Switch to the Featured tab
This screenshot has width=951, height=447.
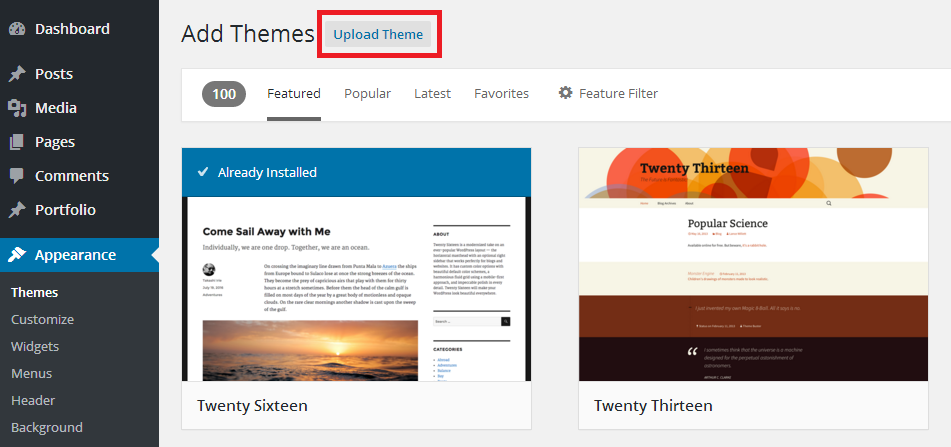[x=294, y=93]
